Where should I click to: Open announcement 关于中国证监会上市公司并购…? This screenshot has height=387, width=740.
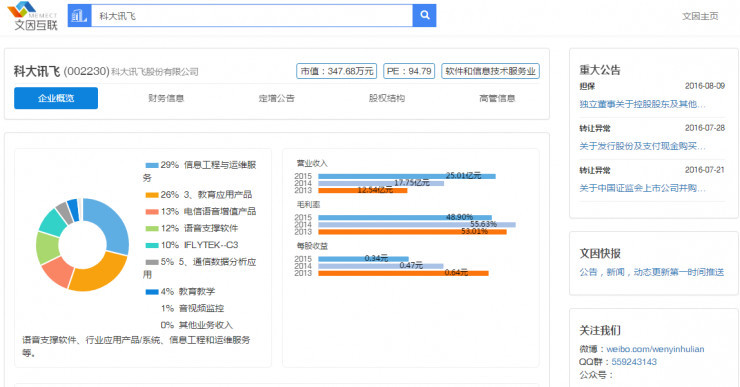[x=642, y=188]
